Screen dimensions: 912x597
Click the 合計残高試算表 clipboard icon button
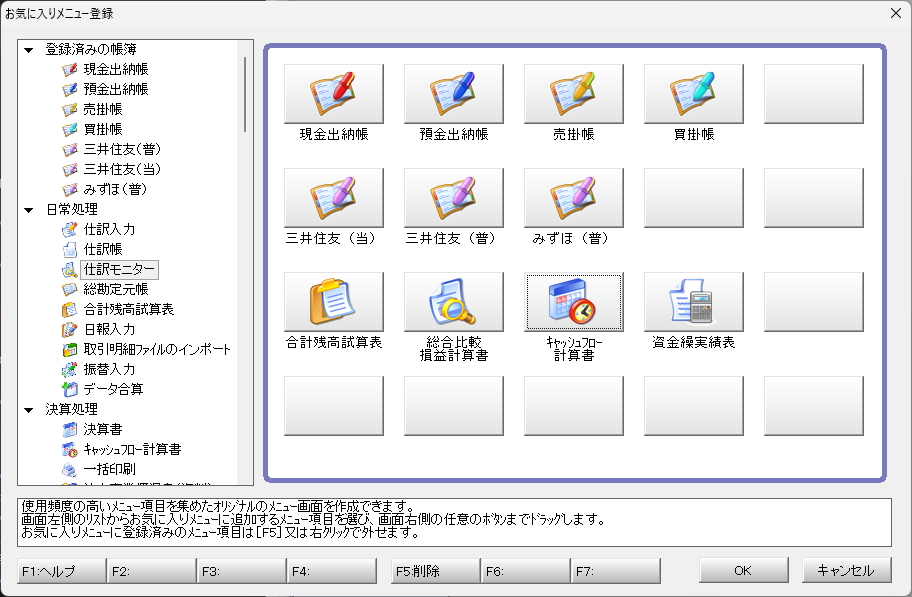coord(334,302)
